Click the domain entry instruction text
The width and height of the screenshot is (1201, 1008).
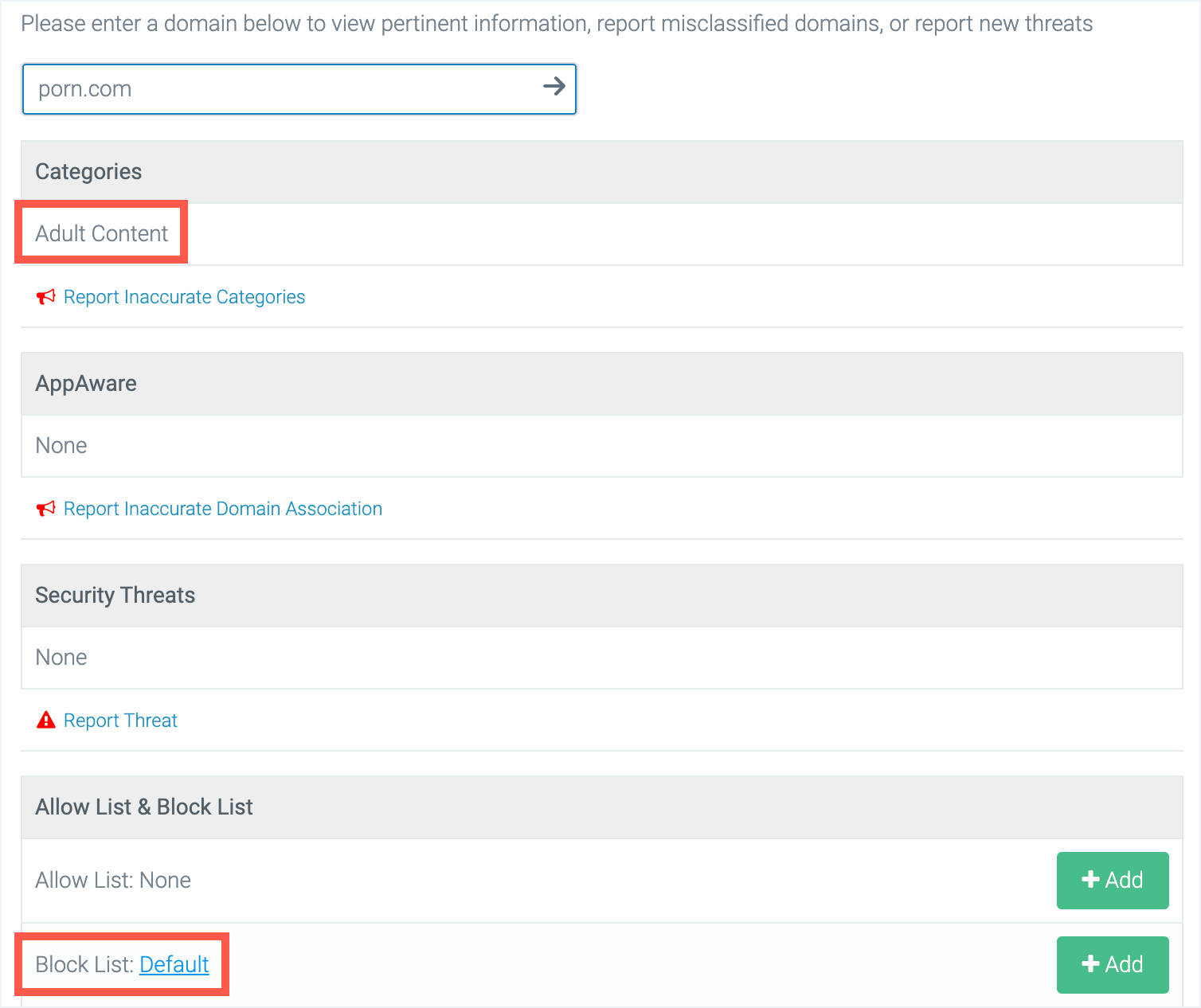coord(557,23)
